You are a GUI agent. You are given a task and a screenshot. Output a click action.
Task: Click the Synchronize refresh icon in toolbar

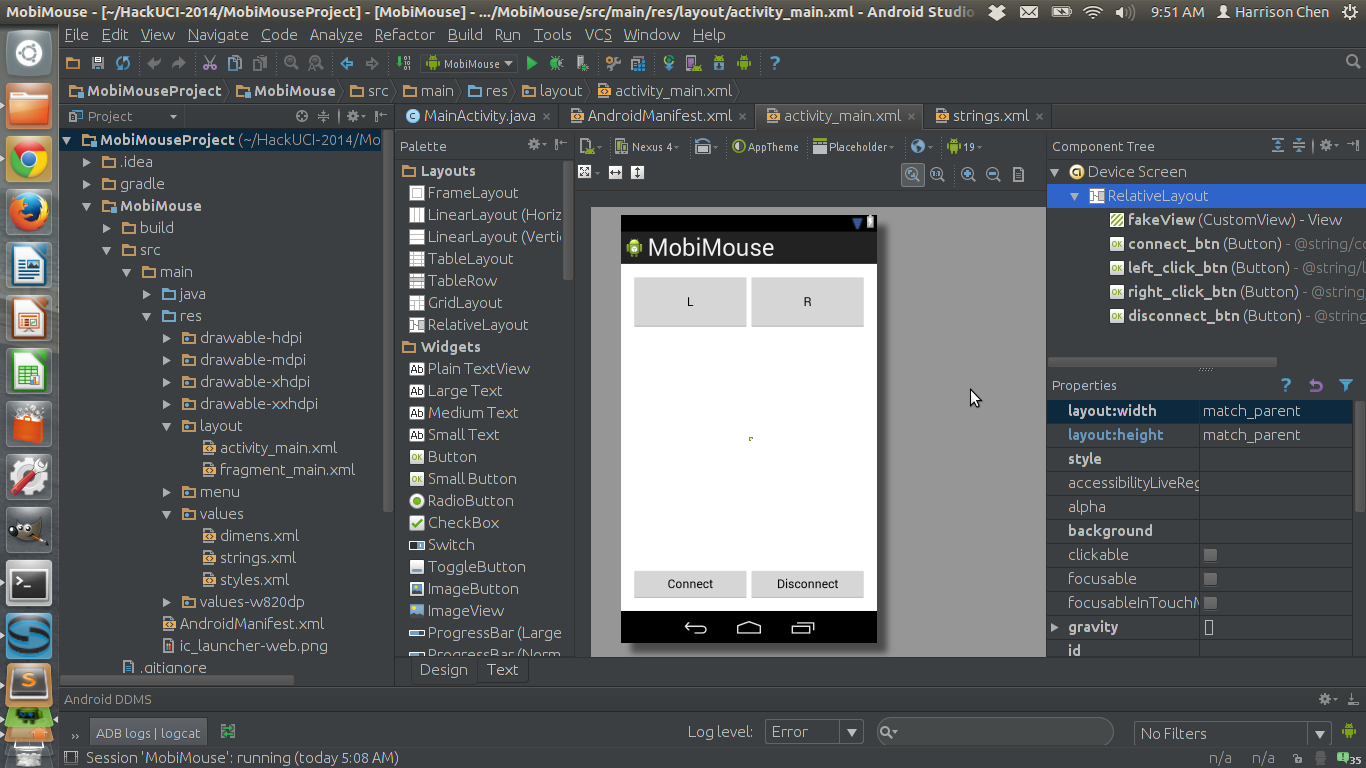[x=123, y=63]
